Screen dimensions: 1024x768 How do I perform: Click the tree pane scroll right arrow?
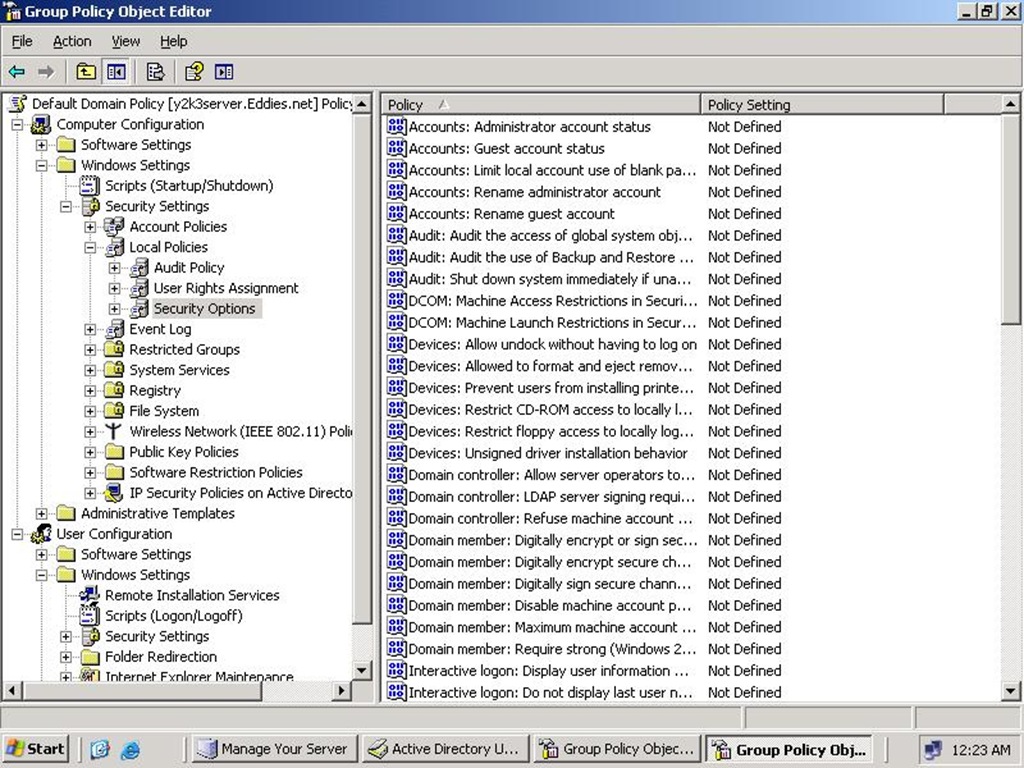(341, 690)
